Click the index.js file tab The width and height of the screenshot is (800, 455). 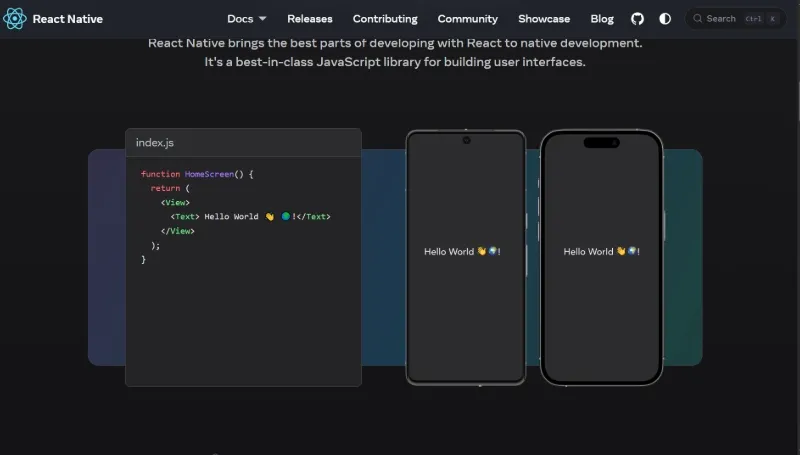pyautogui.click(x=155, y=143)
